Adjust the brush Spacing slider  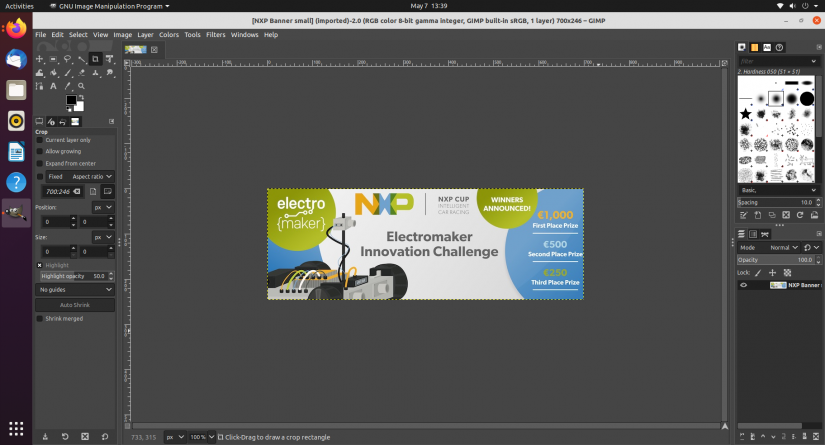776,203
